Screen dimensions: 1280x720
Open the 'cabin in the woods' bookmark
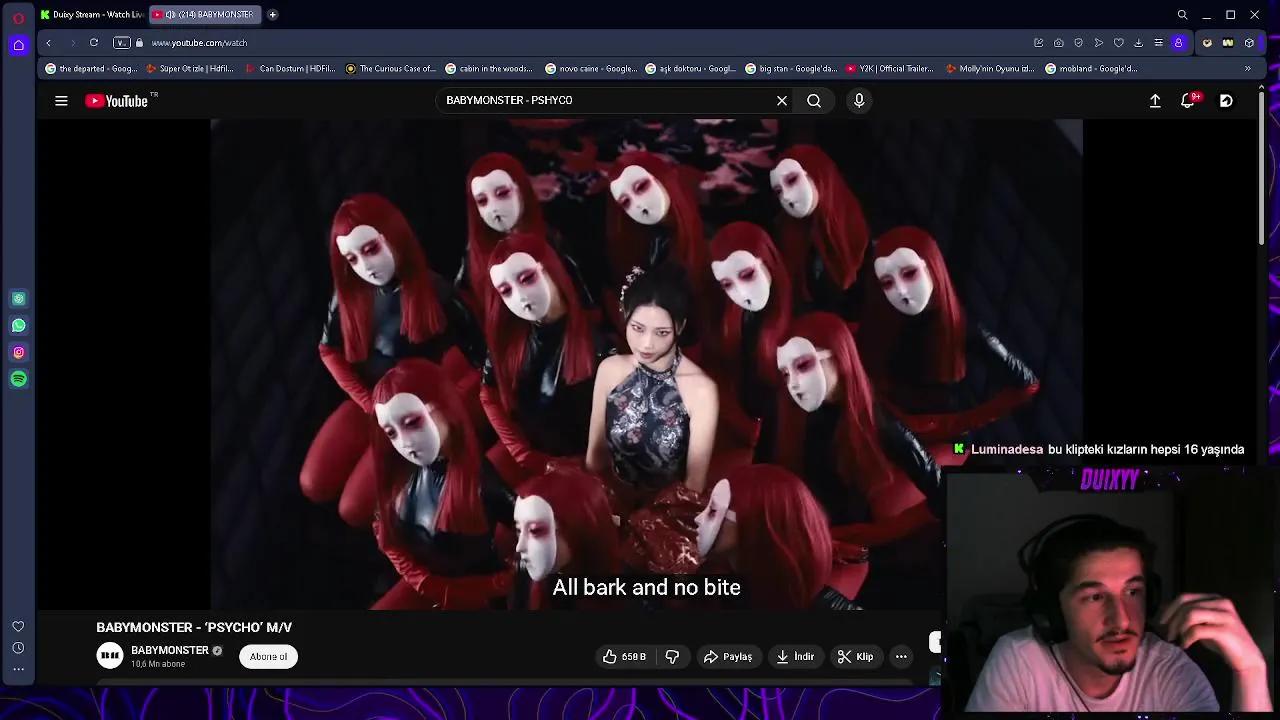tap(489, 69)
